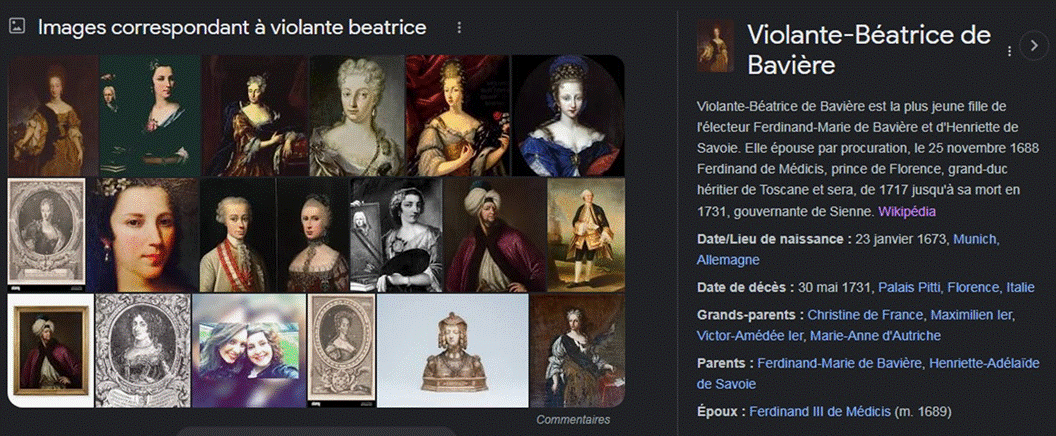Open the blurry selfie of two women
Screen dimensions: 1056x436
coord(249,350)
